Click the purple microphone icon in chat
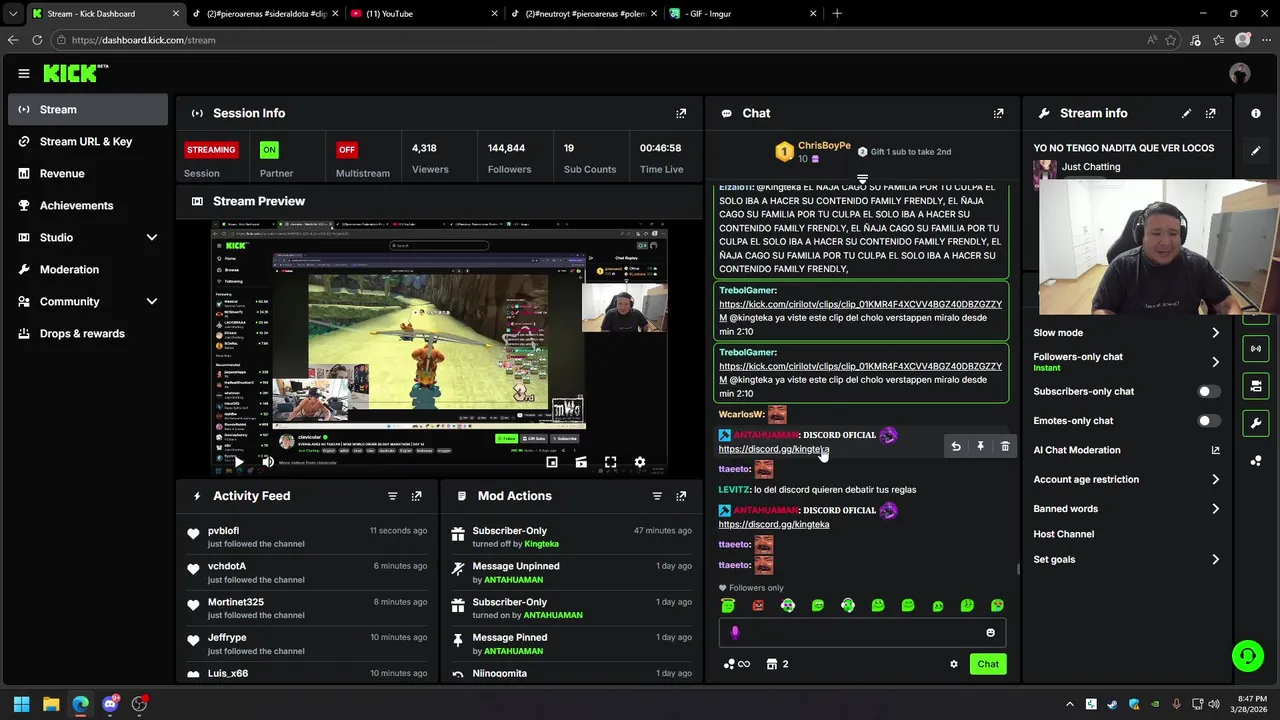The height and width of the screenshot is (720, 1280). click(735, 632)
